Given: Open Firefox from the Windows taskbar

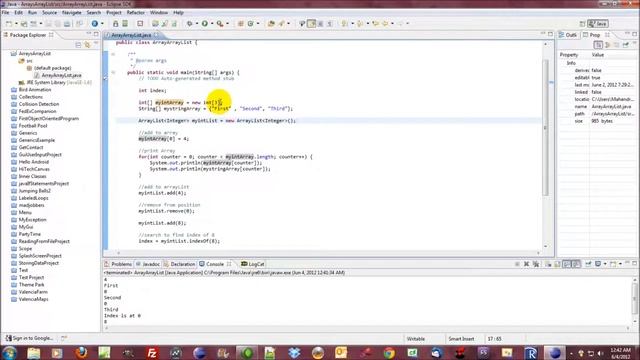Looking at the screenshot, I should tap(81, 352).
